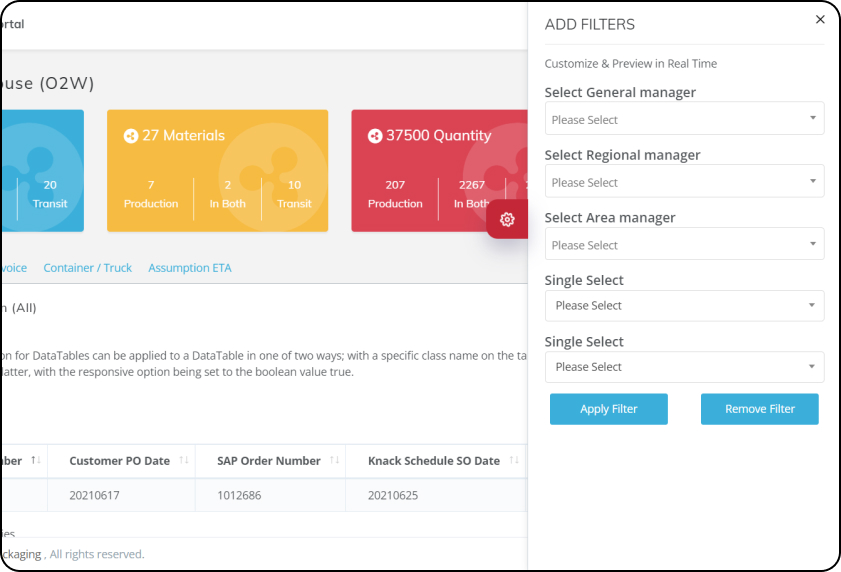Expand Select Area manager dropdown
Image resolution: width=841 pixels, height=572 pixels.
(684, 244)
